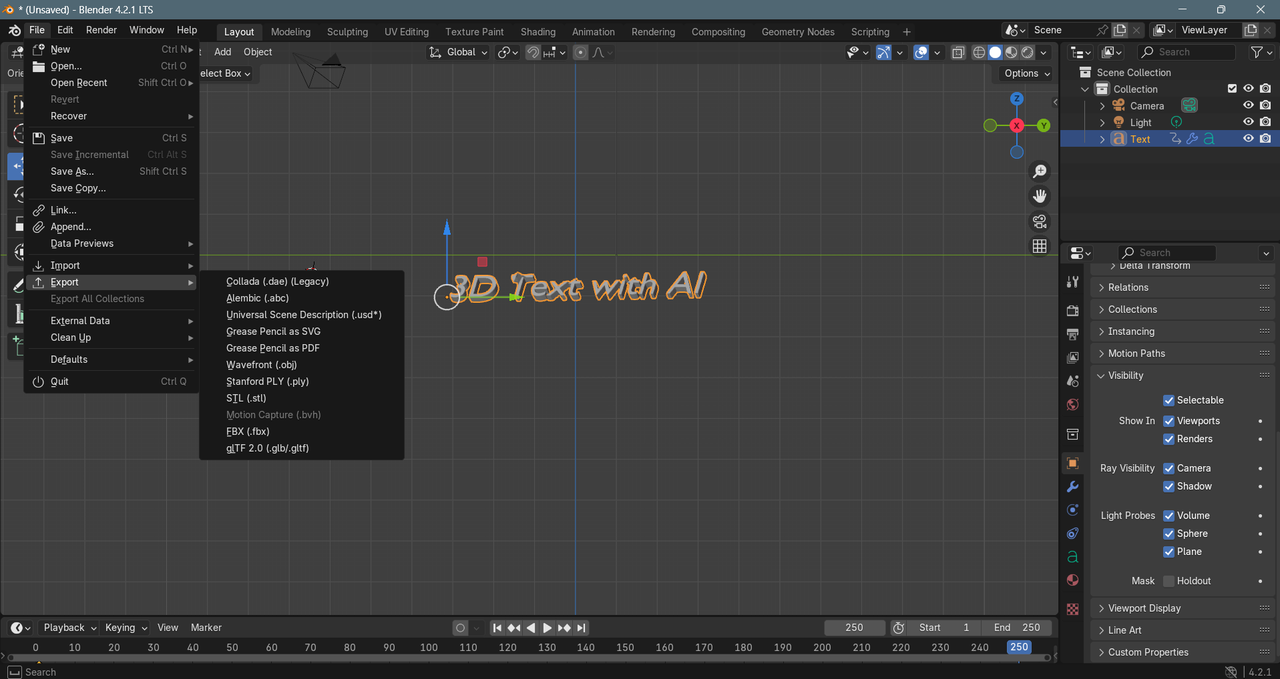Uncheck Show In Viewports checkbox

pos(1168,421)
